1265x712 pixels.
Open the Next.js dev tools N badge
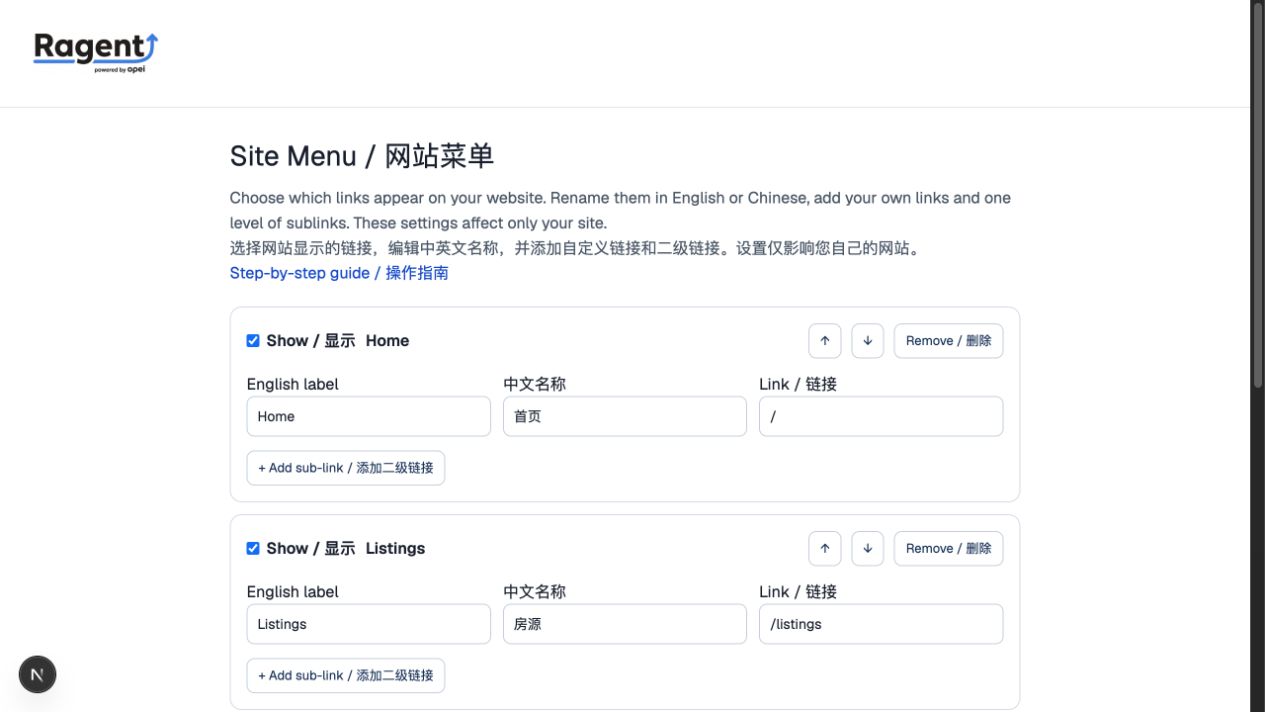[x=37, y=675]
